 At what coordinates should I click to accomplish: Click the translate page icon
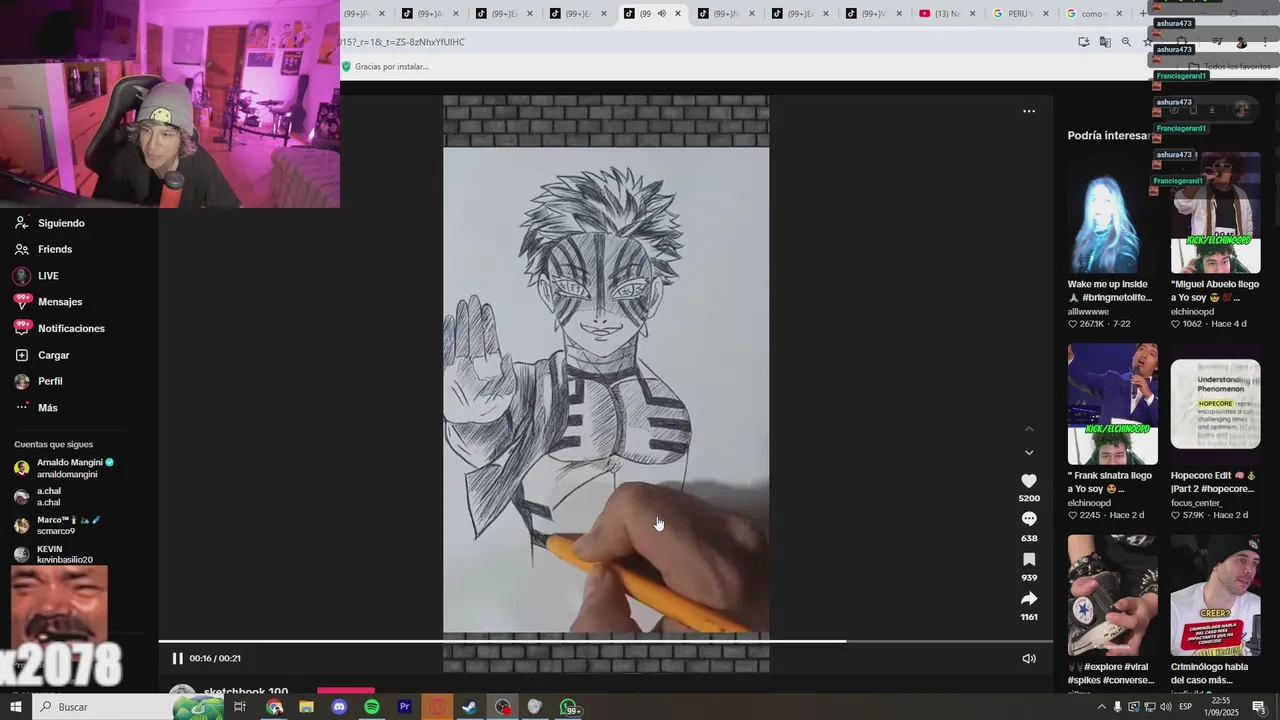click(1105, 42)
